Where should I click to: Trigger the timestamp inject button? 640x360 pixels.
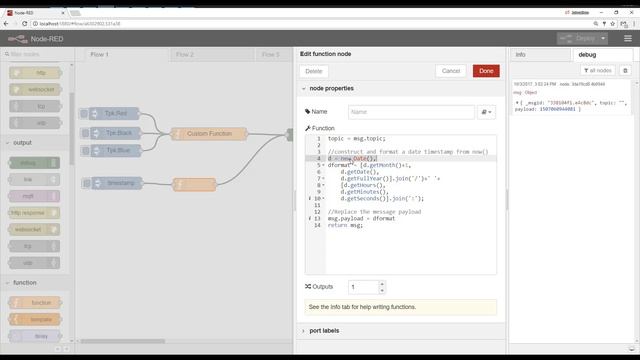(87, 183)
